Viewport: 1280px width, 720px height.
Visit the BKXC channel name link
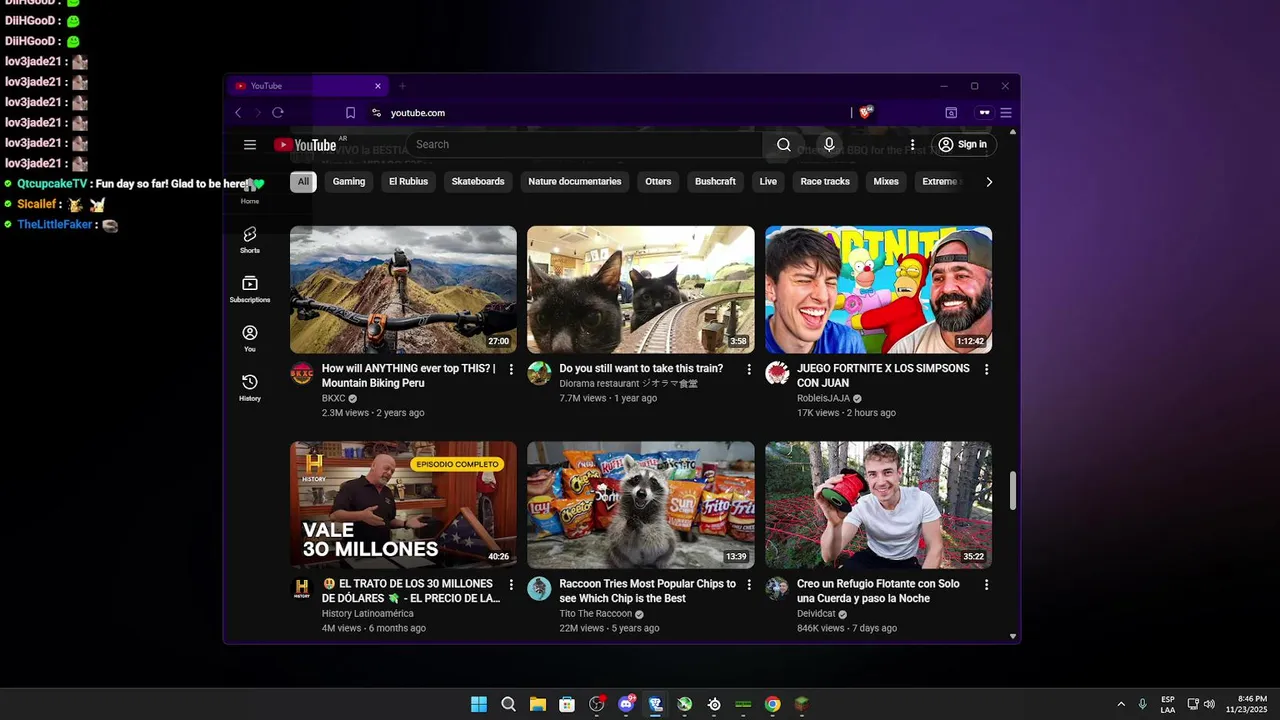coord(333,398)
